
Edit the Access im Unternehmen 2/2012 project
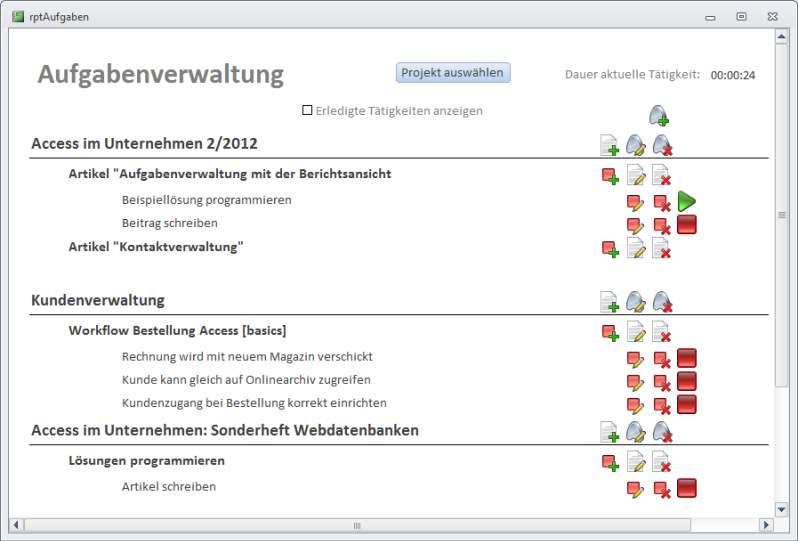pyautogui.click(x=635, y=146)
